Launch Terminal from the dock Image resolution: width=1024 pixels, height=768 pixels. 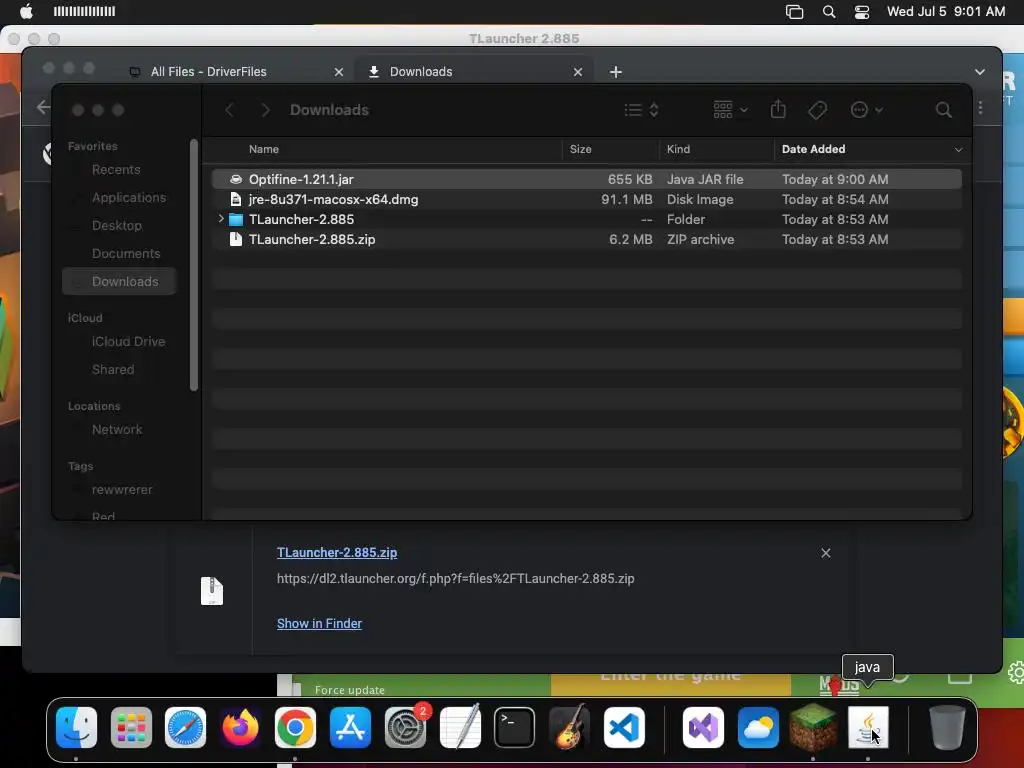click(x=515, y=727)
